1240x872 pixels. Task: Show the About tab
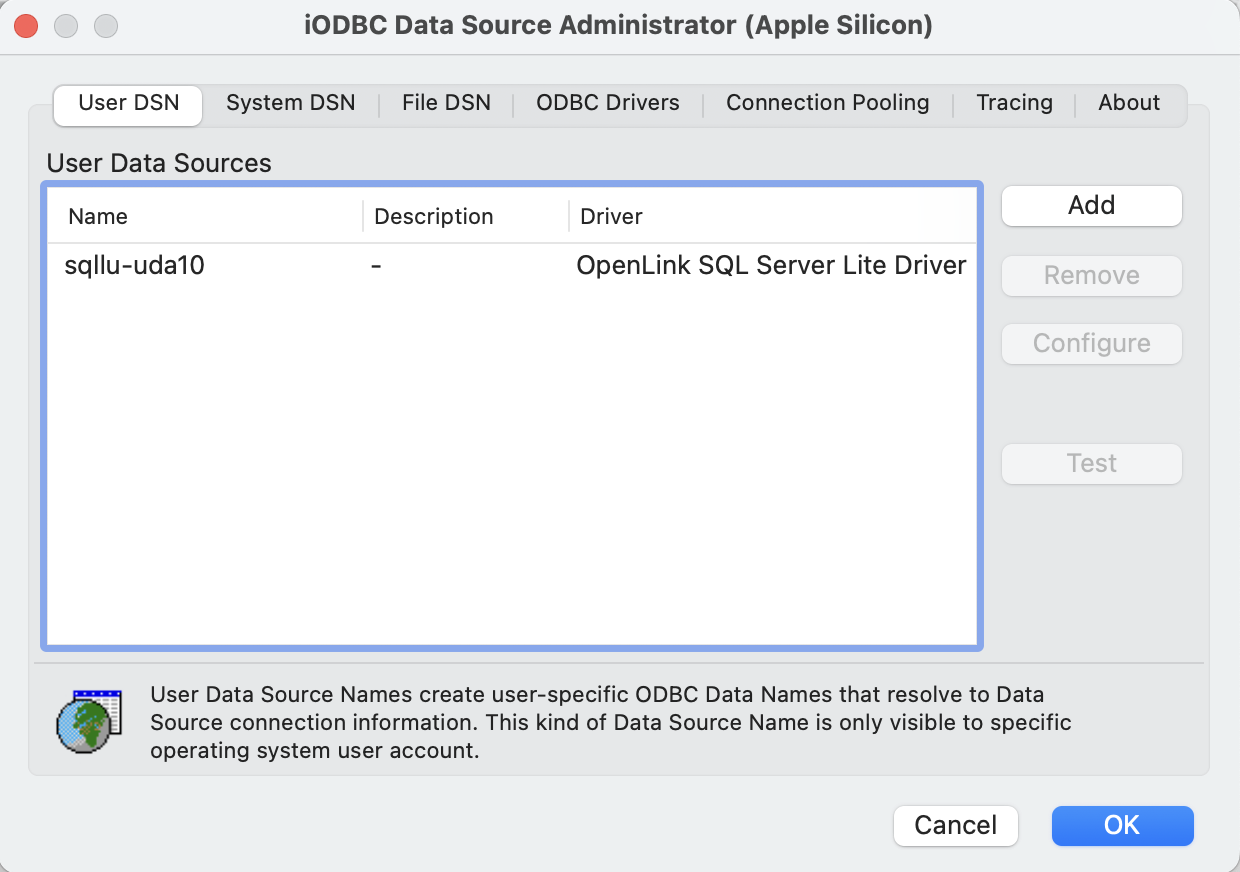pos(1129,103)
